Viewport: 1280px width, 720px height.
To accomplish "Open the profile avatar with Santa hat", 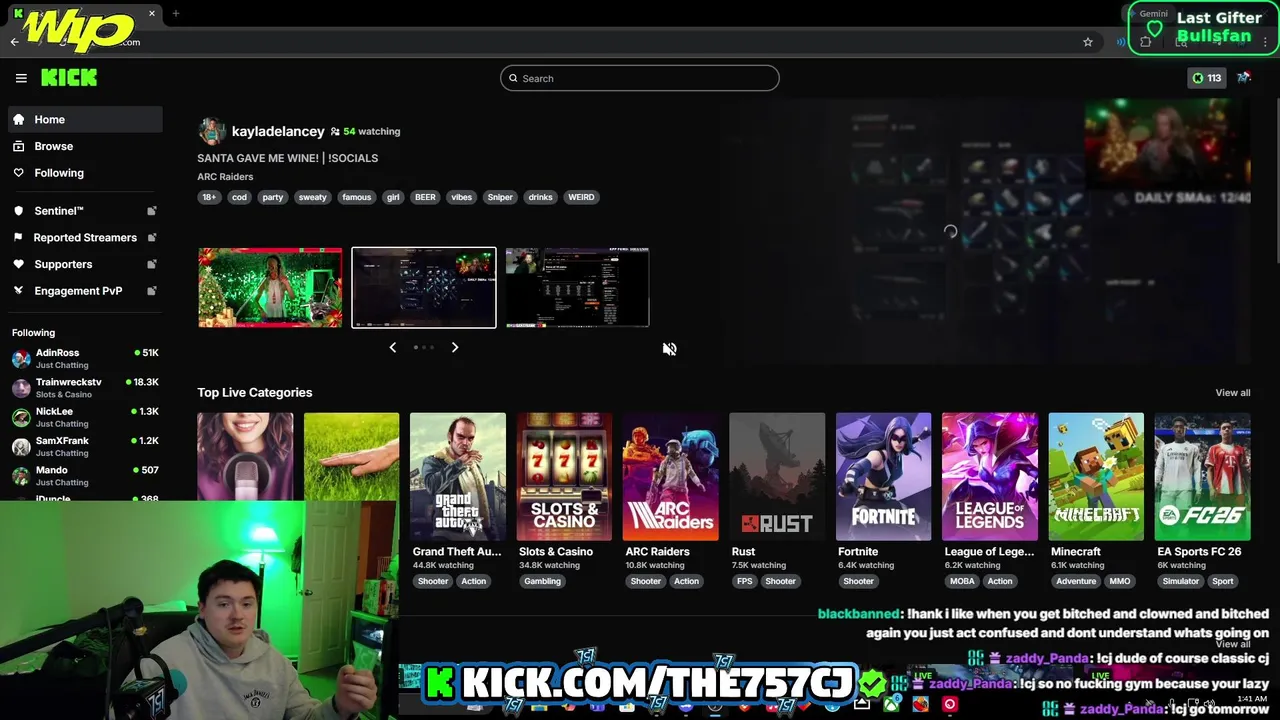I will (1244, 78).
